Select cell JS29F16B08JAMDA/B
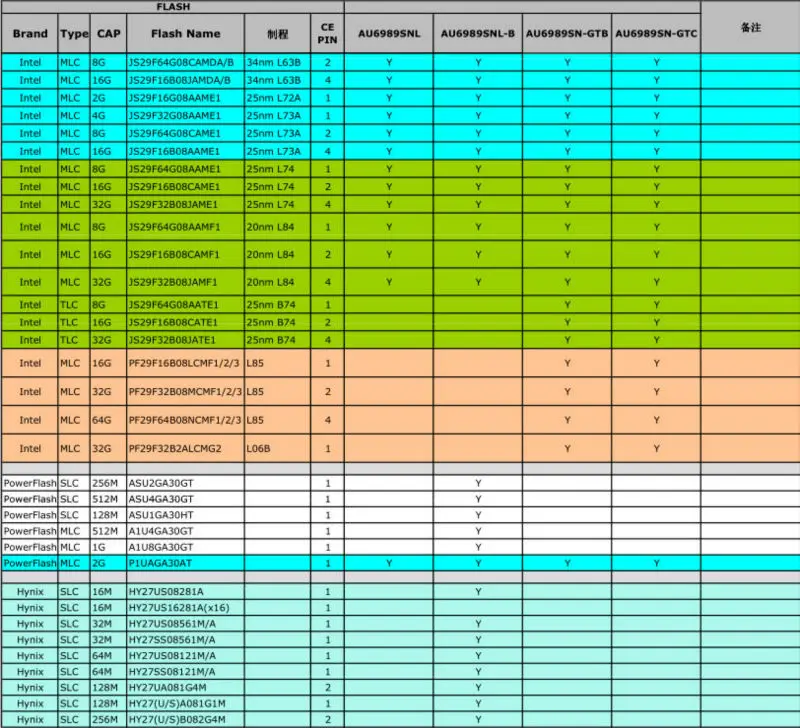The width and height of the screenshot is (800, 728). click(x=186, y=80)
